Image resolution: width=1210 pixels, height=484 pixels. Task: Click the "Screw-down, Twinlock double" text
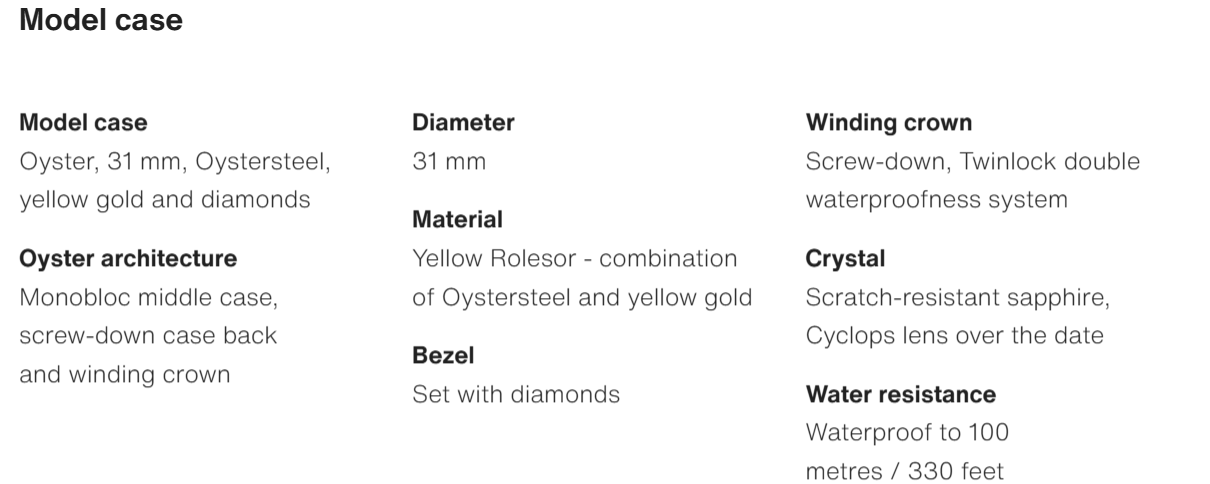click(x=972, y=161)
